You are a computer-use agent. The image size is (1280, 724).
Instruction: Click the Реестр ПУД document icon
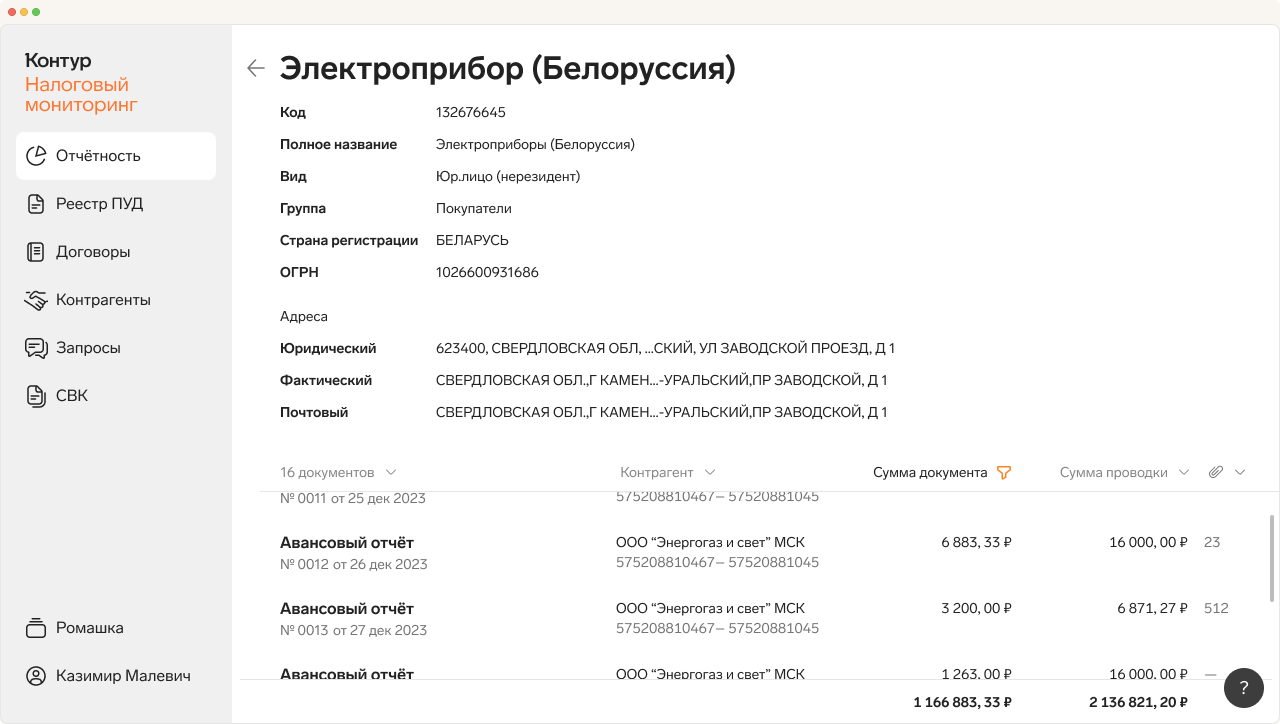(x=36, y=204)
